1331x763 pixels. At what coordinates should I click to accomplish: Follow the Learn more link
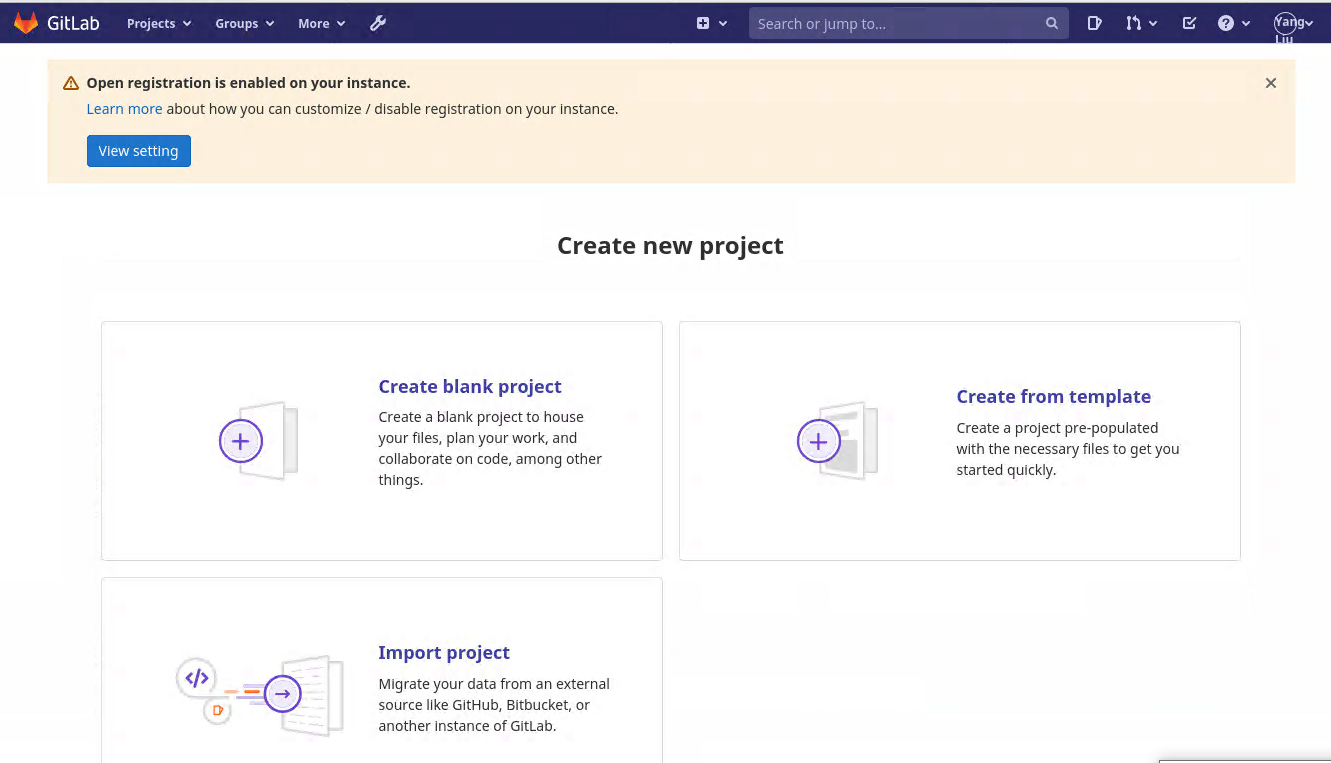tap(124, 109)
